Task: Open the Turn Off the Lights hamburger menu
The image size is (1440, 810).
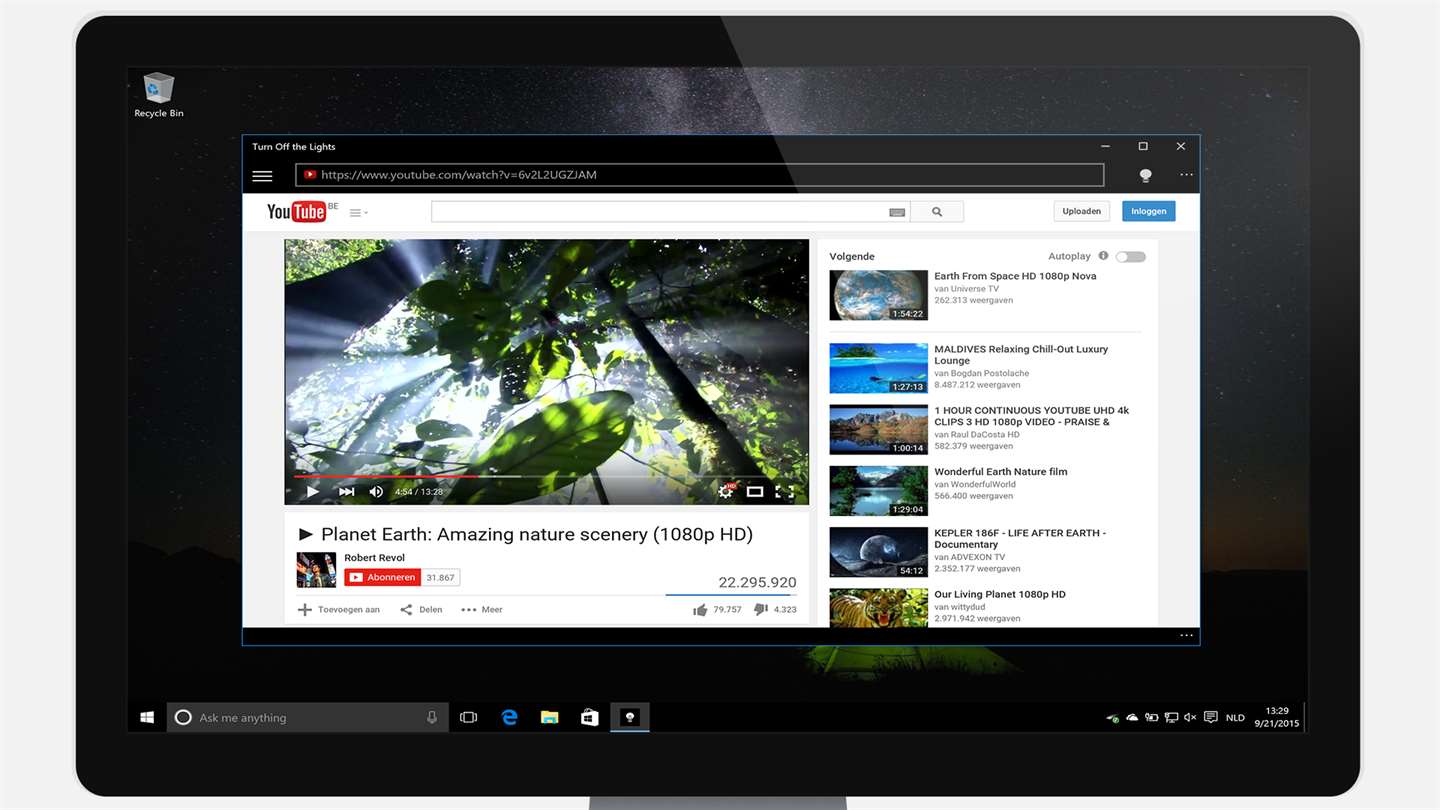Action: 262,176
